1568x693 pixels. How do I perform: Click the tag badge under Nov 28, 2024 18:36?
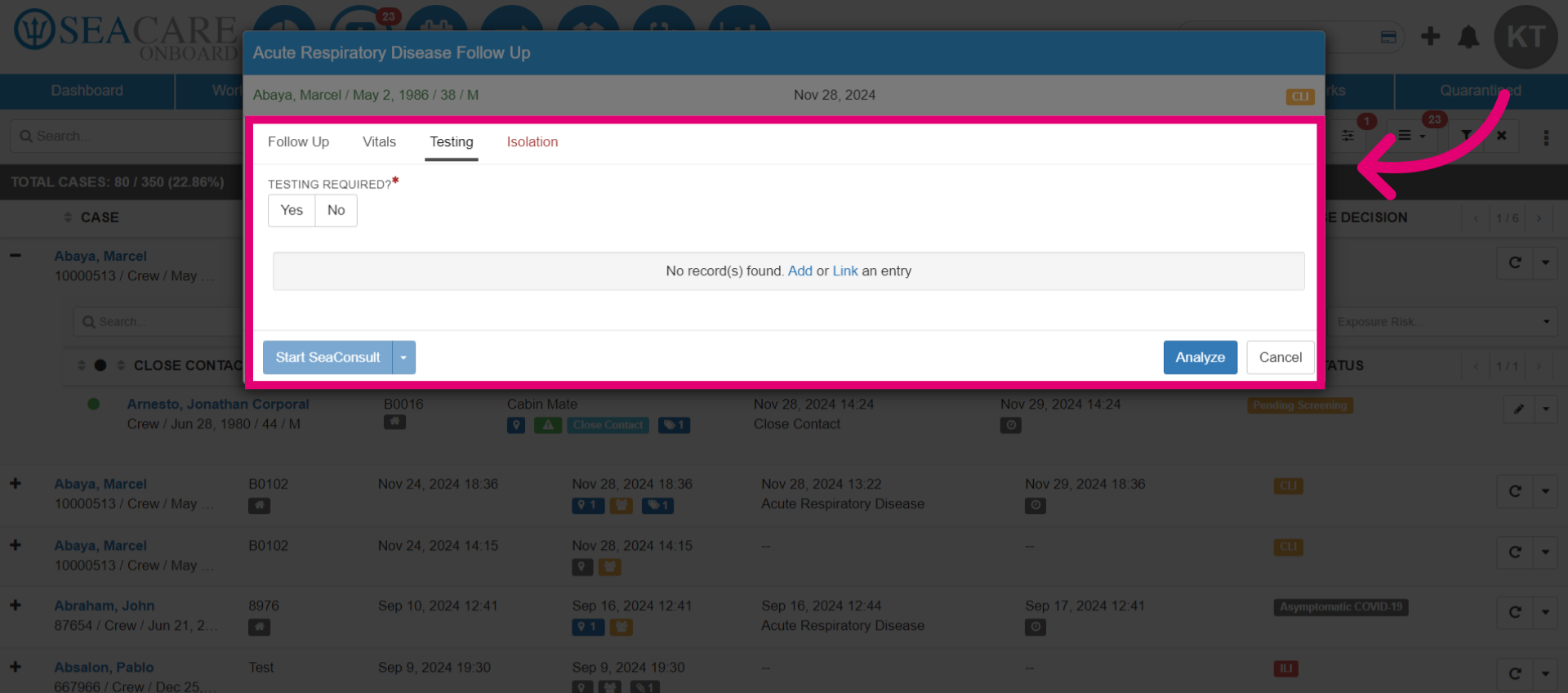point(657,506)
